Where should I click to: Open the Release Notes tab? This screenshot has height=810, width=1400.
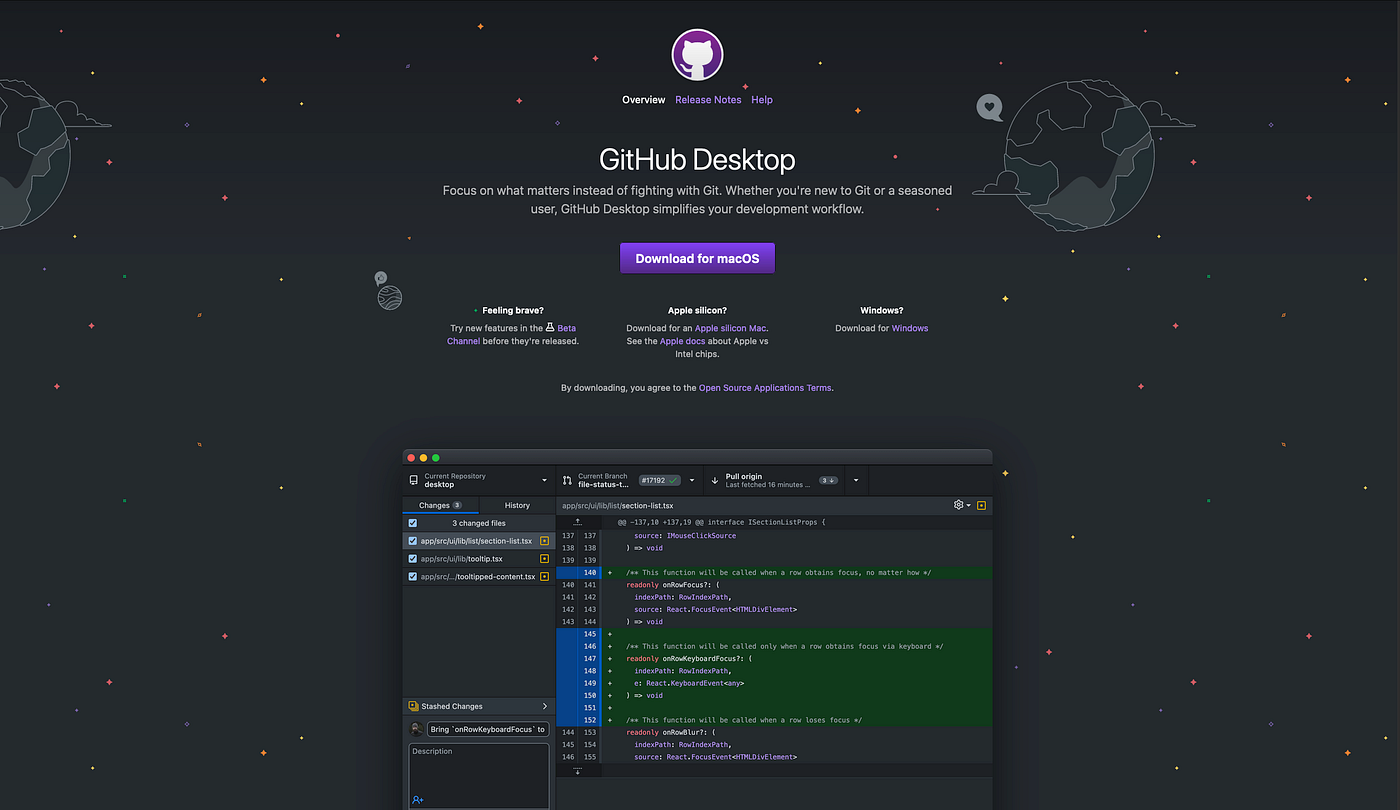click(708, 100)
